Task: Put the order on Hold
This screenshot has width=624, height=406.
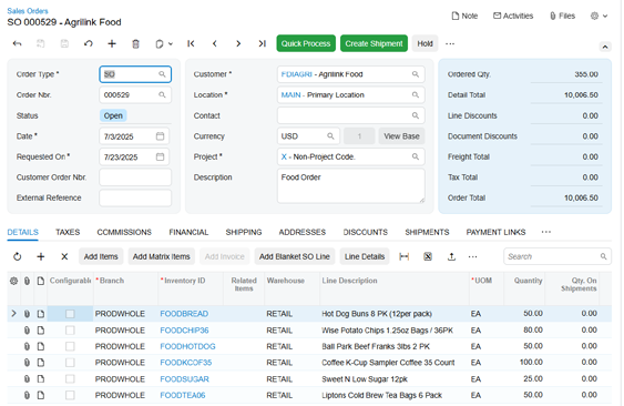Action: click(x=425, y=43)
